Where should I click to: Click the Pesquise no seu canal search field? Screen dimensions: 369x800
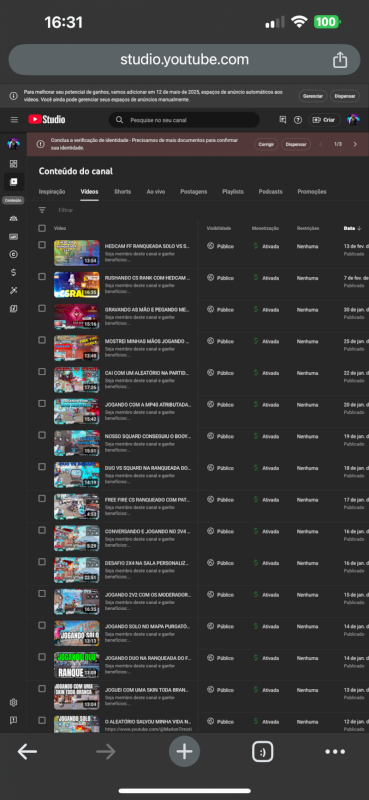[x=184, y=120]
